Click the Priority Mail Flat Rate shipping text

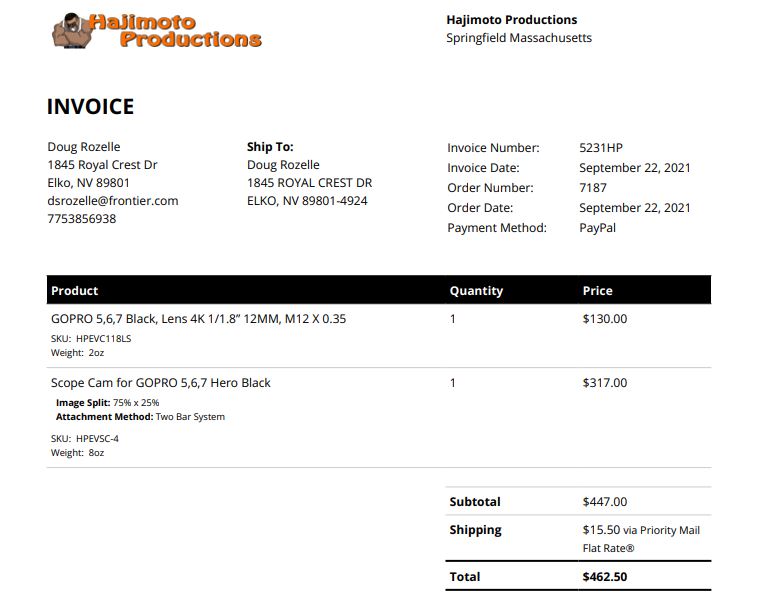641,539
